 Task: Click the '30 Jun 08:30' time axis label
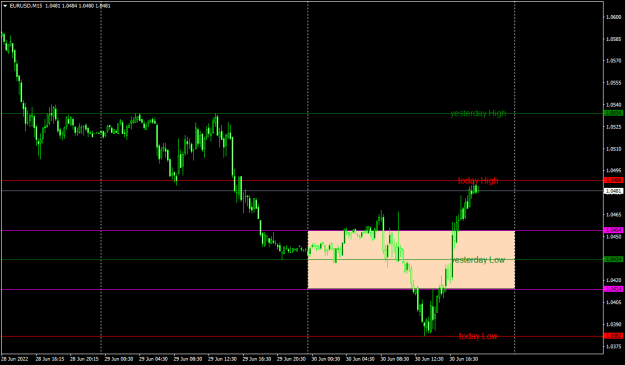(x=395, y=359)
